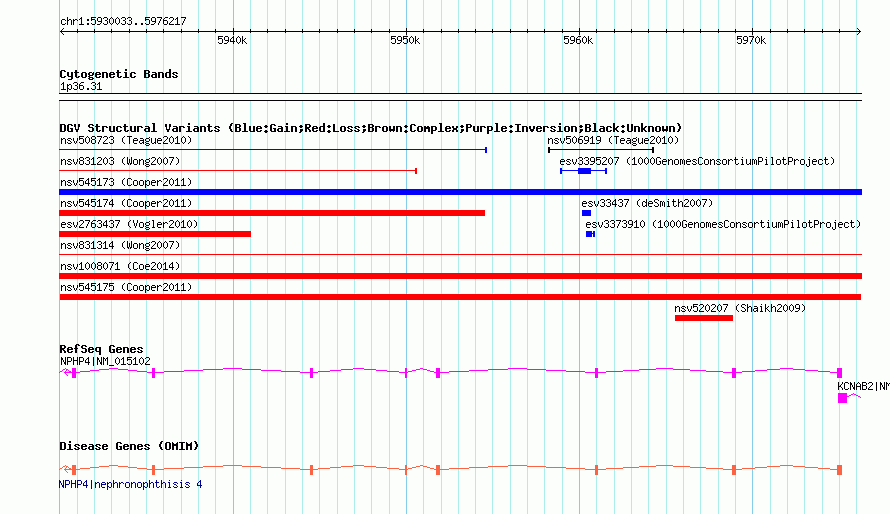The image size is (890, 514).
Task: Open NPHP4|nephronophthisis 4 OMIM link
Action: 131,484
